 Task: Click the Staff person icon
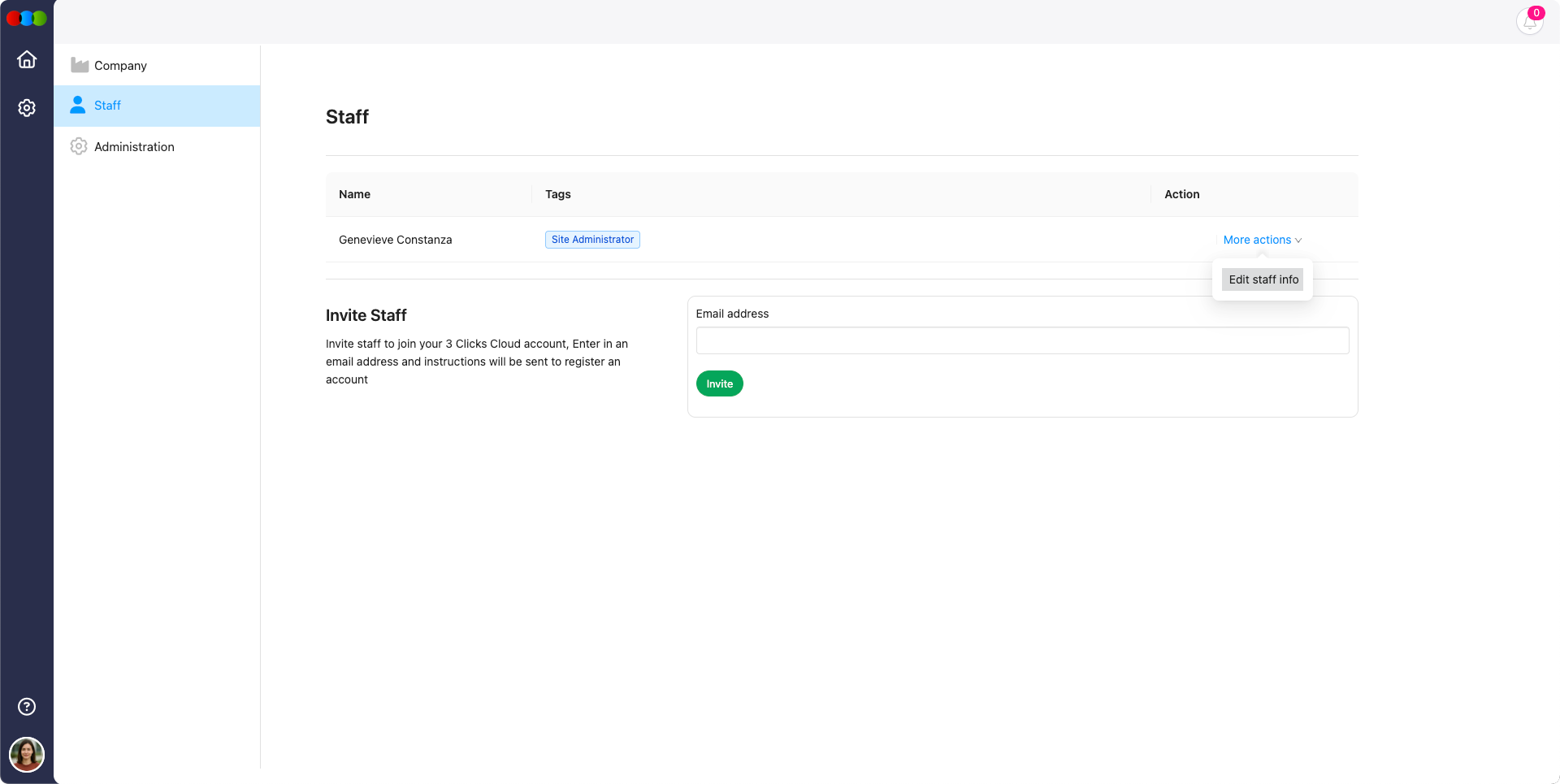tap(78, 105)
